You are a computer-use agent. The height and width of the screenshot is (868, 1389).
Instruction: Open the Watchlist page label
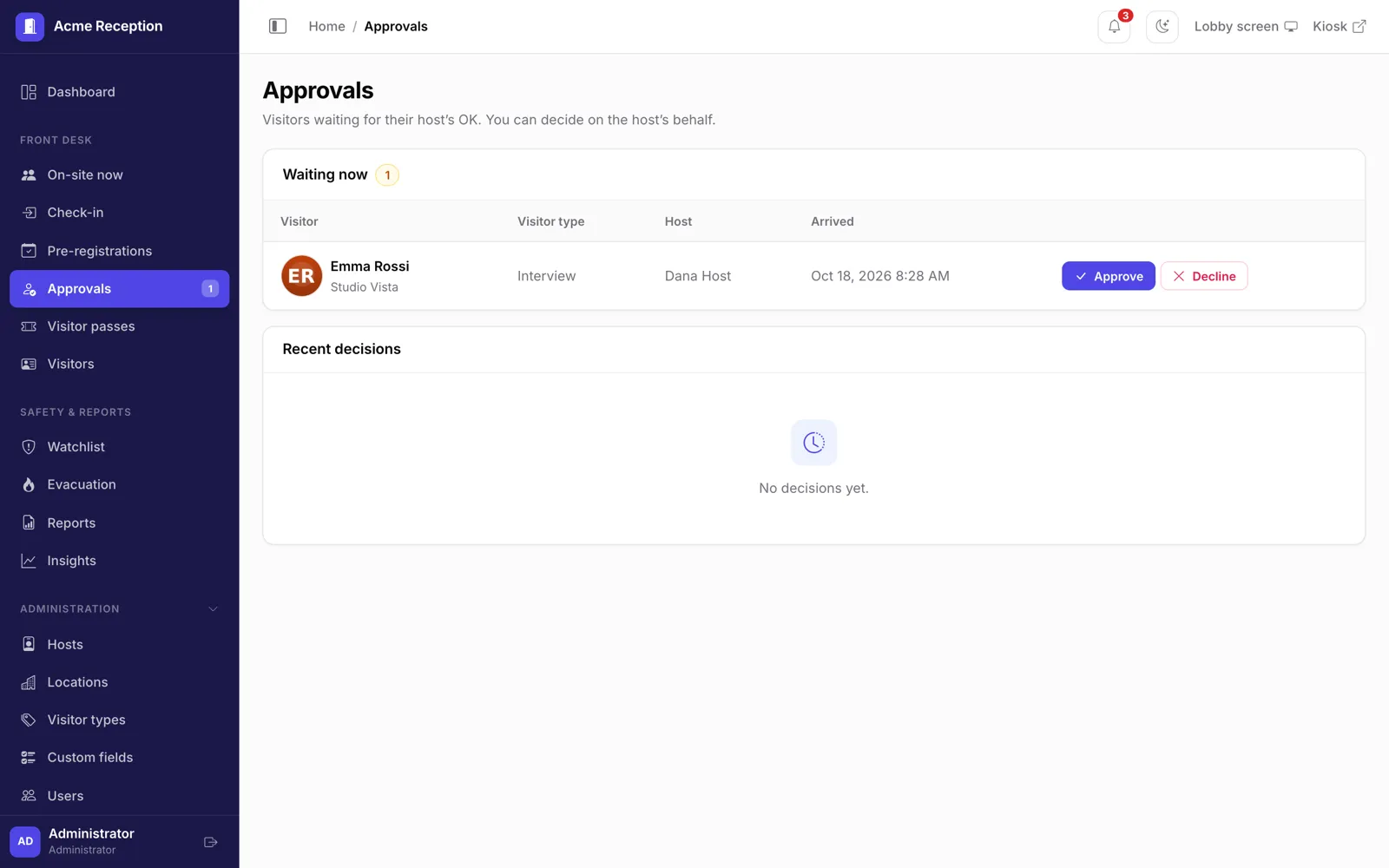pyautogui.click(x=76, y=447)
